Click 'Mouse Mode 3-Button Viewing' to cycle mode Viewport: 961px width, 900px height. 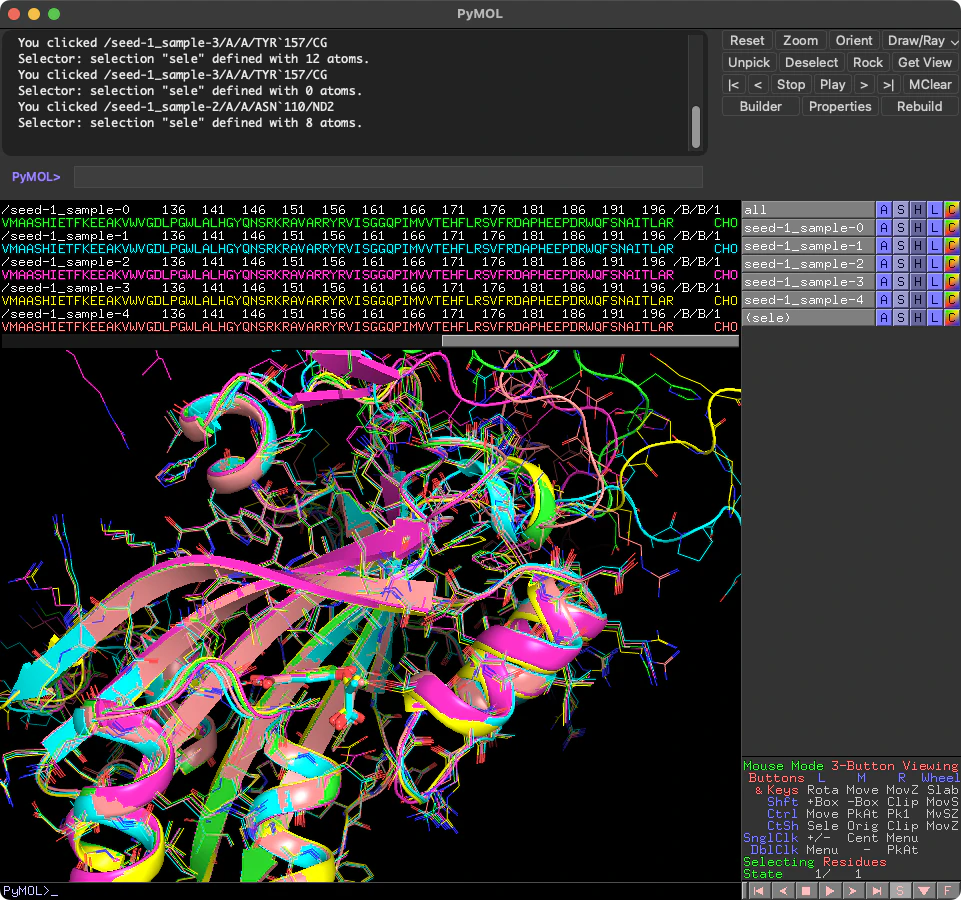850,766
